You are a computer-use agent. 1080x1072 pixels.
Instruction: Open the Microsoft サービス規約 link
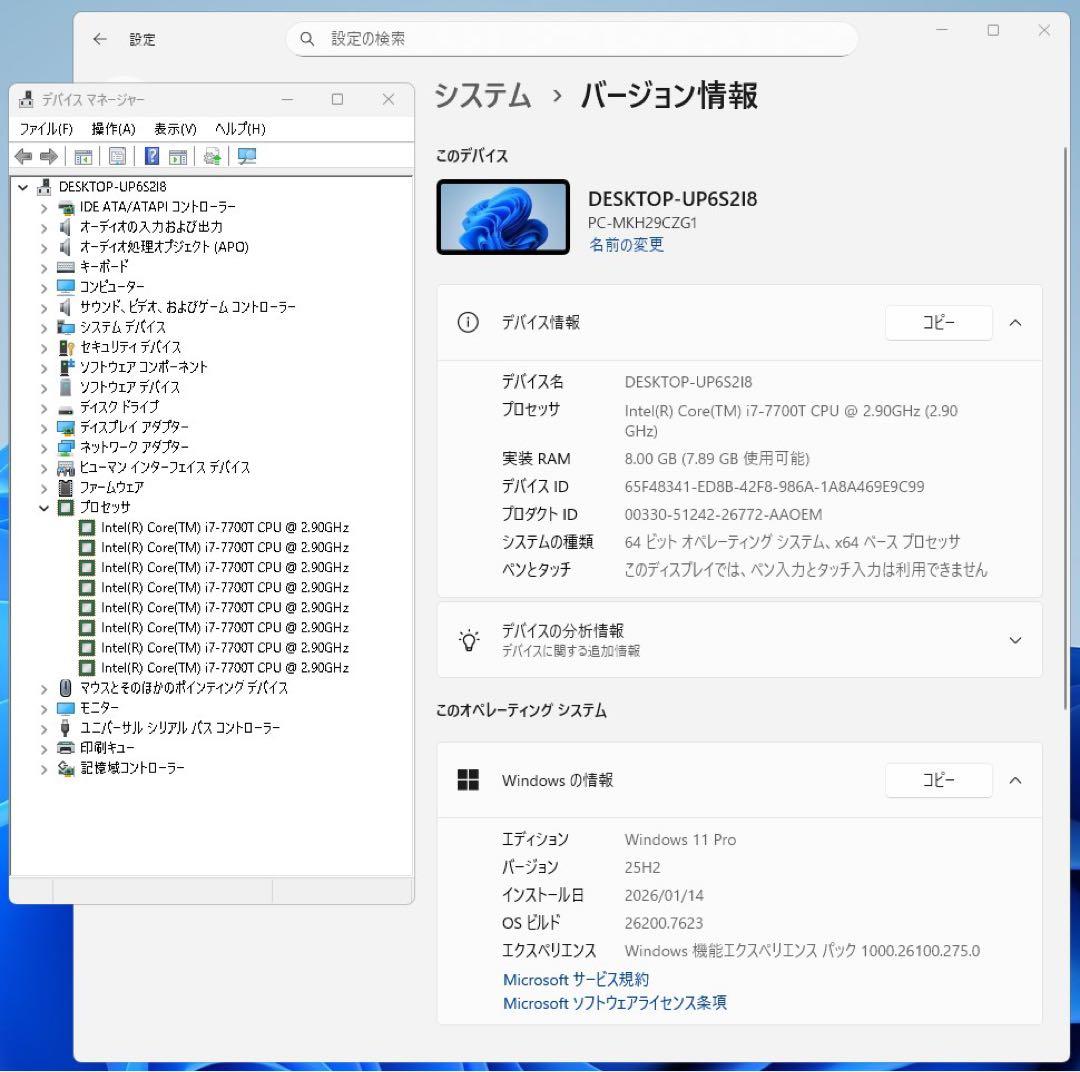[x=575, y=979]
